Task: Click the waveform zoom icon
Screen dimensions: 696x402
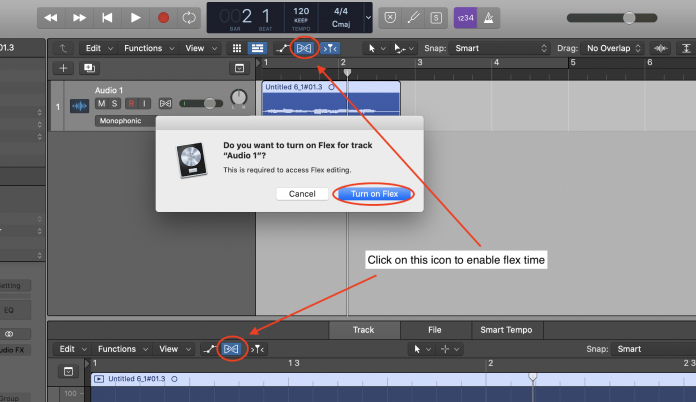Action: tap(660, 48)
